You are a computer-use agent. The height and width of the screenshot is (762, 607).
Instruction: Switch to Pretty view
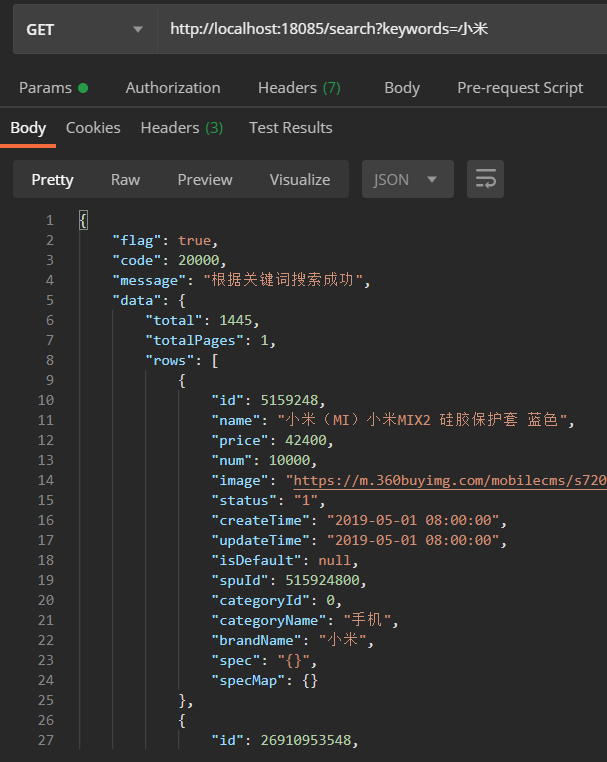pyautogui.click(x=52, y=180)
